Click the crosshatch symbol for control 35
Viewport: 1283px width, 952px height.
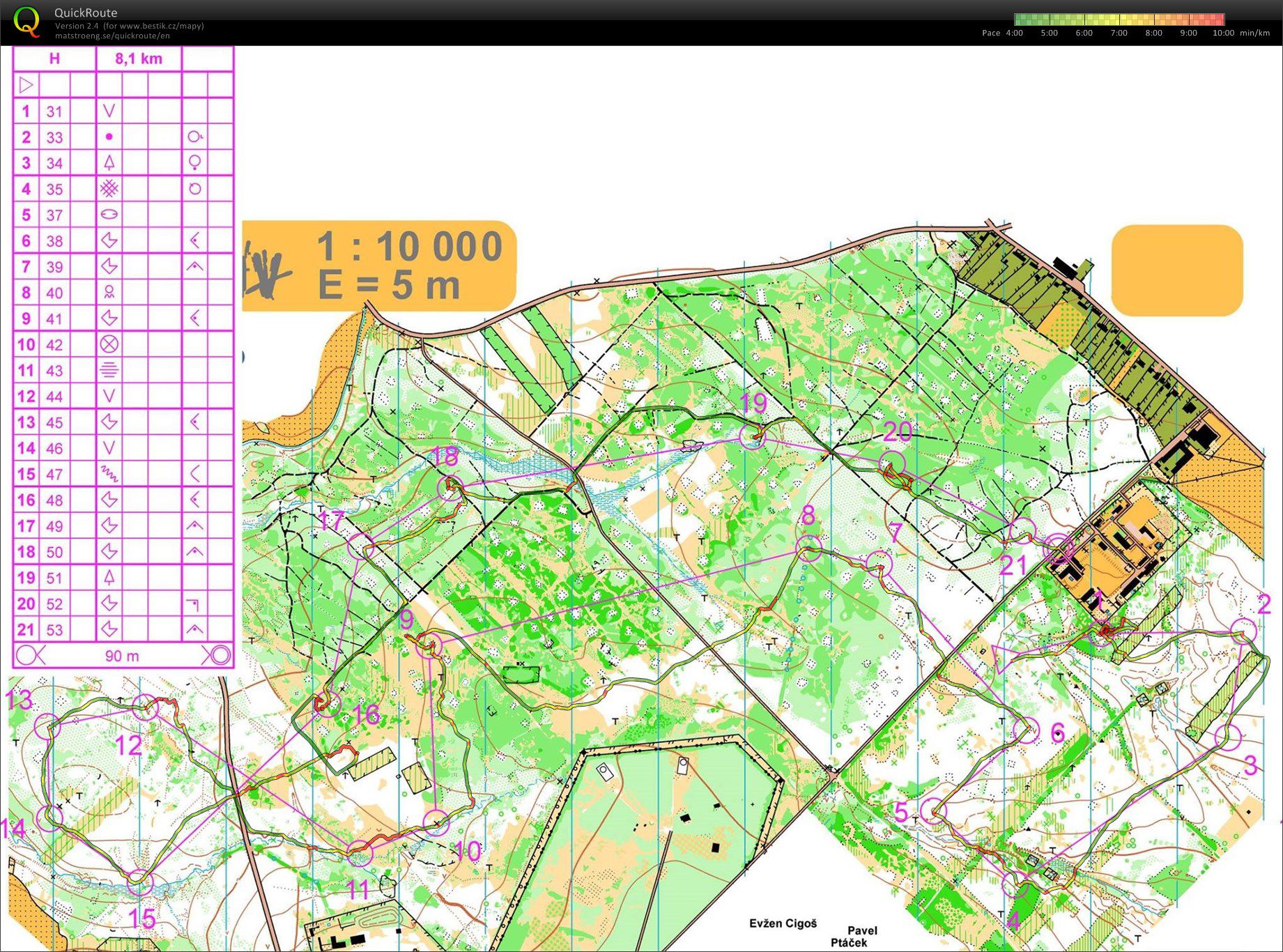pyautogui.click(x=109, y=189)
